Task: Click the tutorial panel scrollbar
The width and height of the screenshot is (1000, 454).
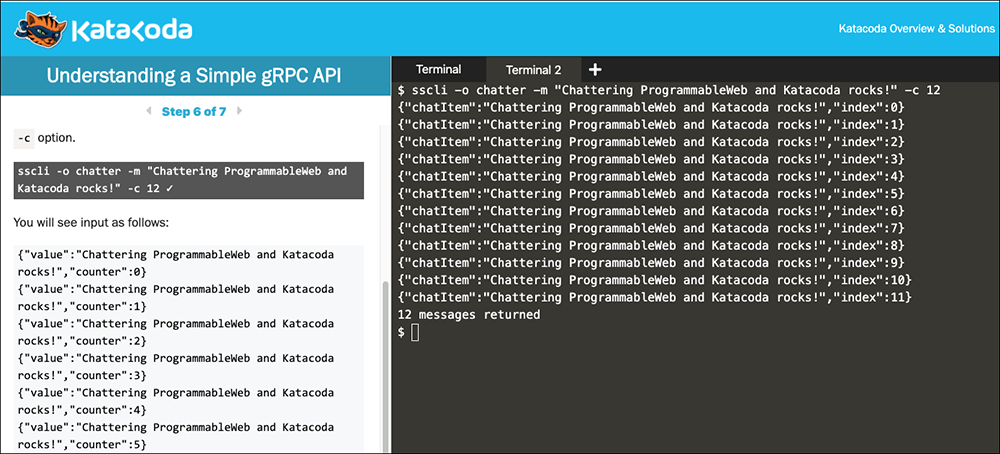Action: [385, 367]
